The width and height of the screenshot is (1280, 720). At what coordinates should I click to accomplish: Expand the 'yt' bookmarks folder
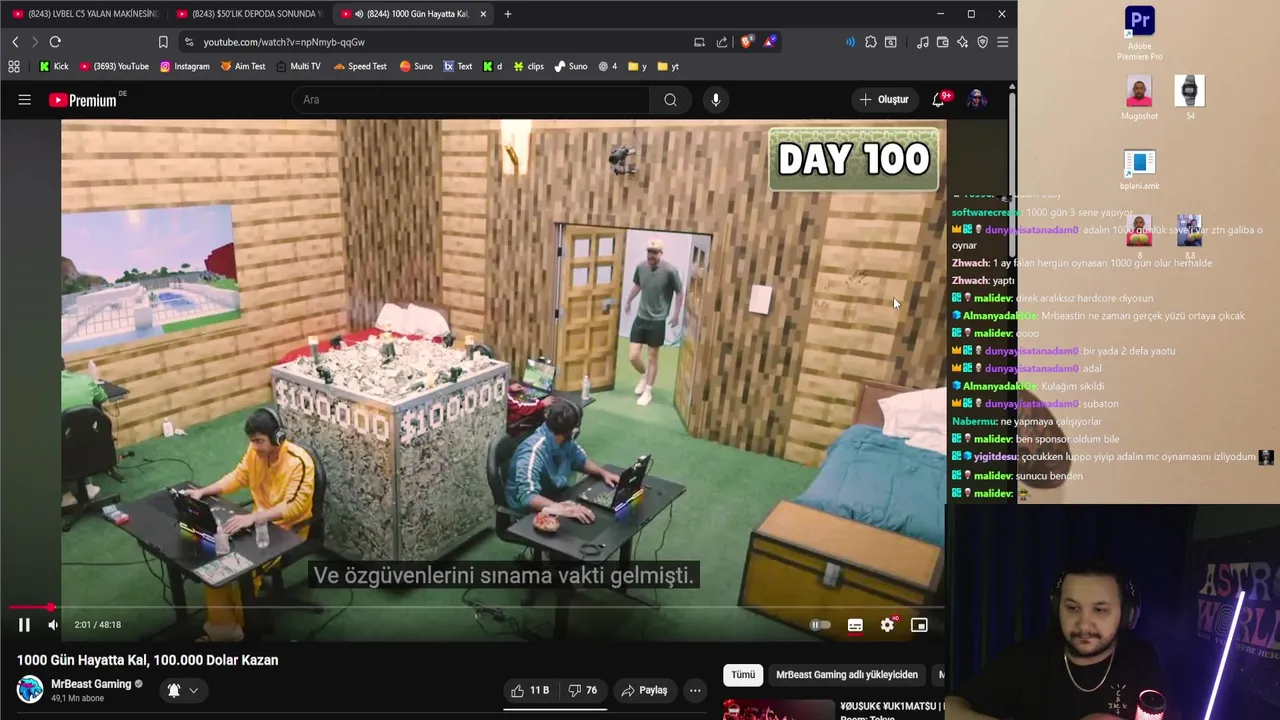click(x=668, y=67)
